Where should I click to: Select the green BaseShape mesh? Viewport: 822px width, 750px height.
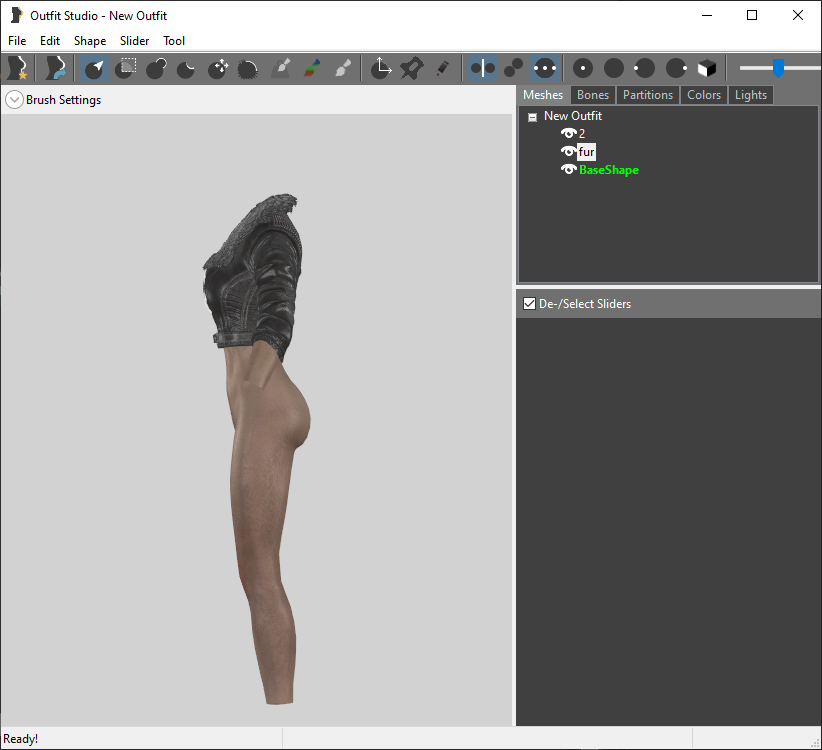tap(609, 170)
